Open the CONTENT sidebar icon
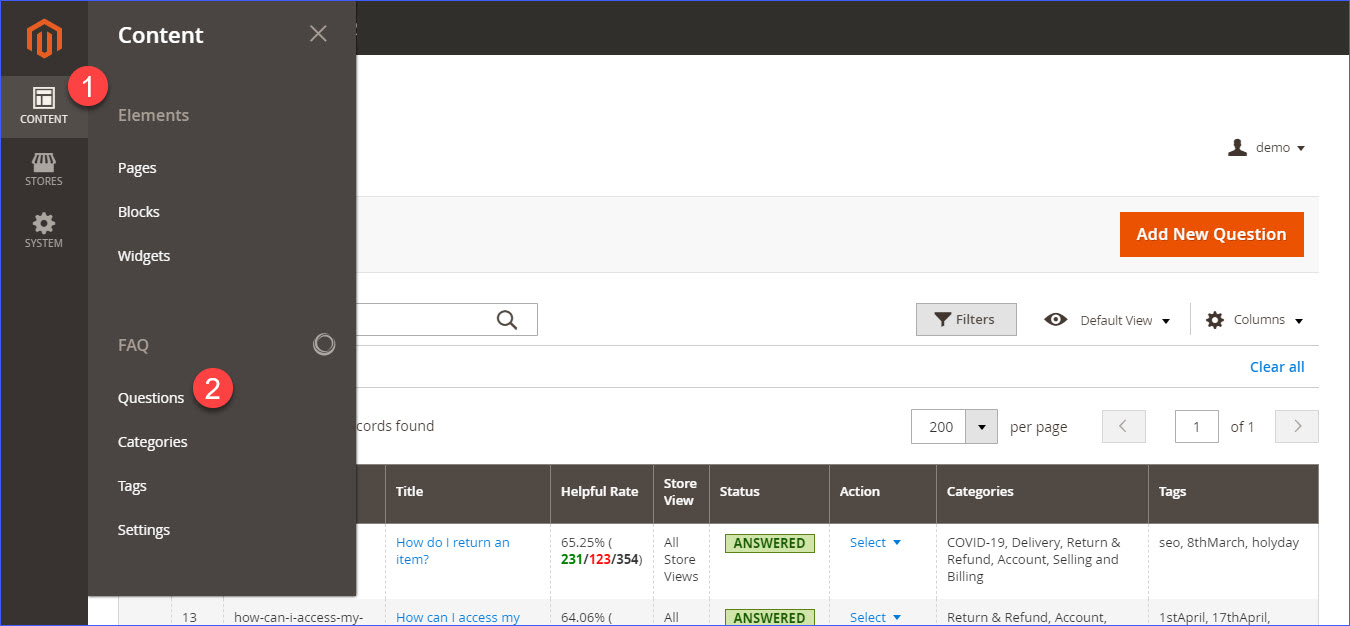The width and height of the screenshot is (1350, 626). [x=43, y=106]
